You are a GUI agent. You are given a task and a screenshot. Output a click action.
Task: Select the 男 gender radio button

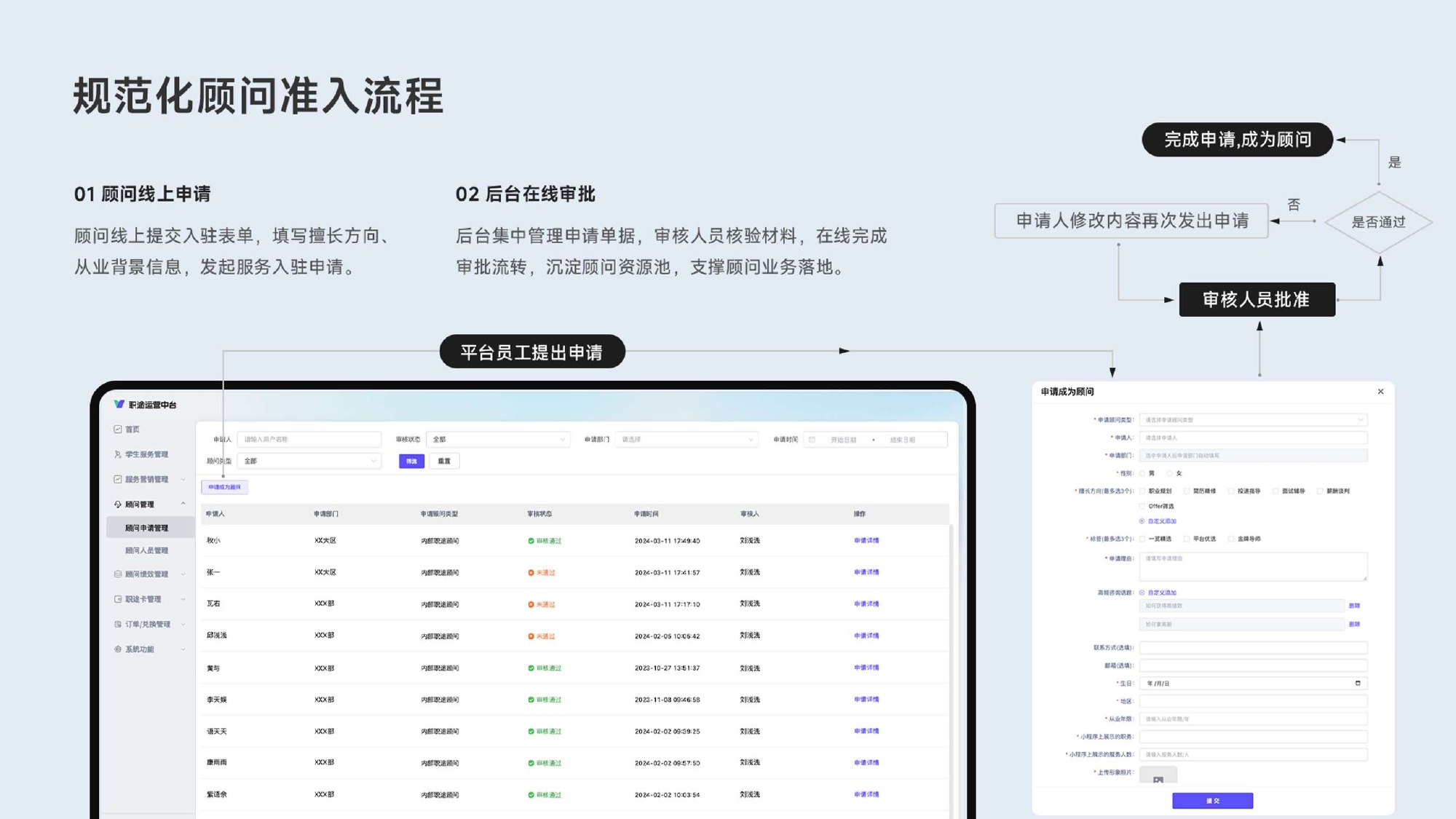pos(1142,473)
